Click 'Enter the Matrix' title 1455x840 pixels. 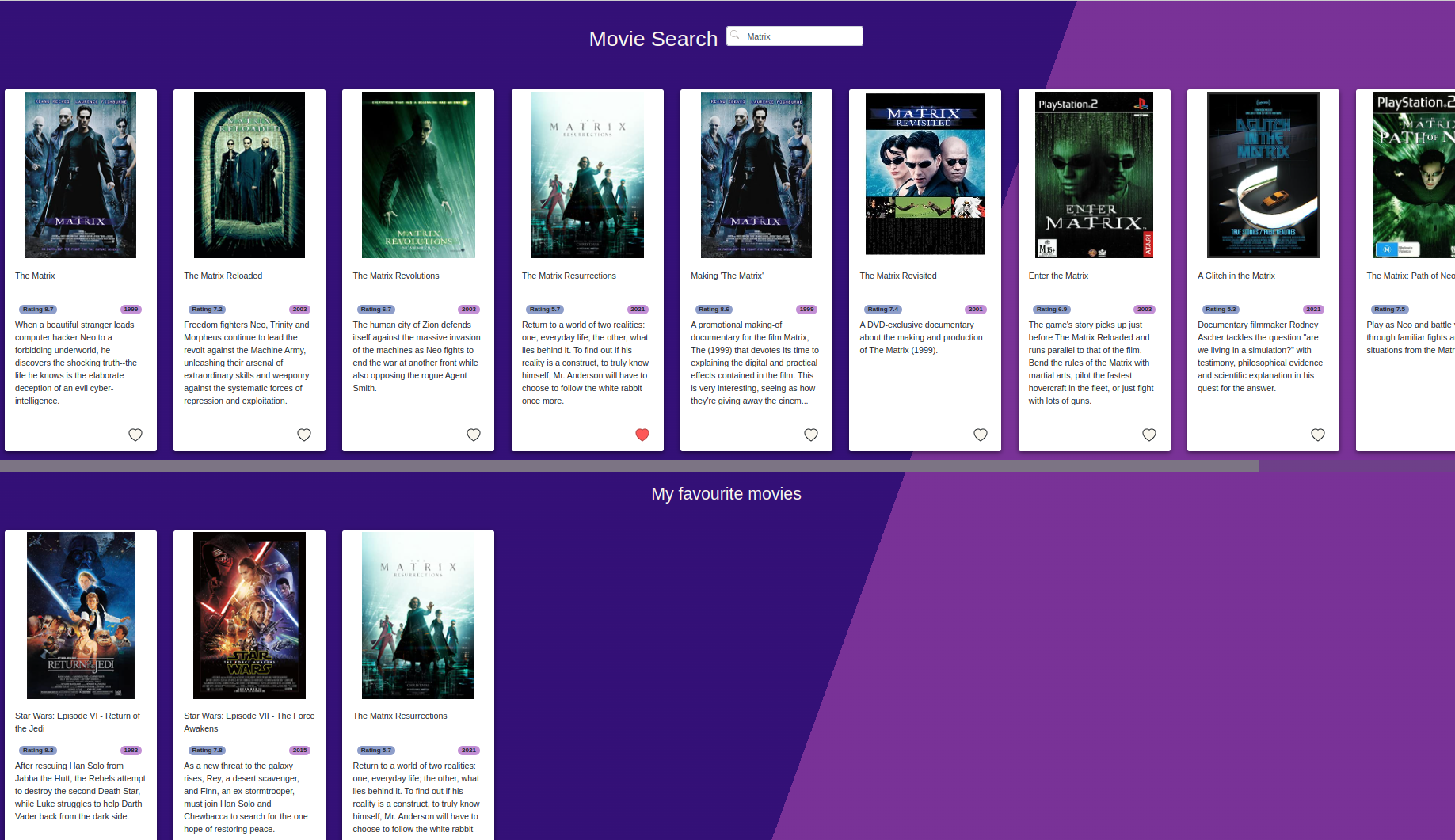[x=1058, y=276]
